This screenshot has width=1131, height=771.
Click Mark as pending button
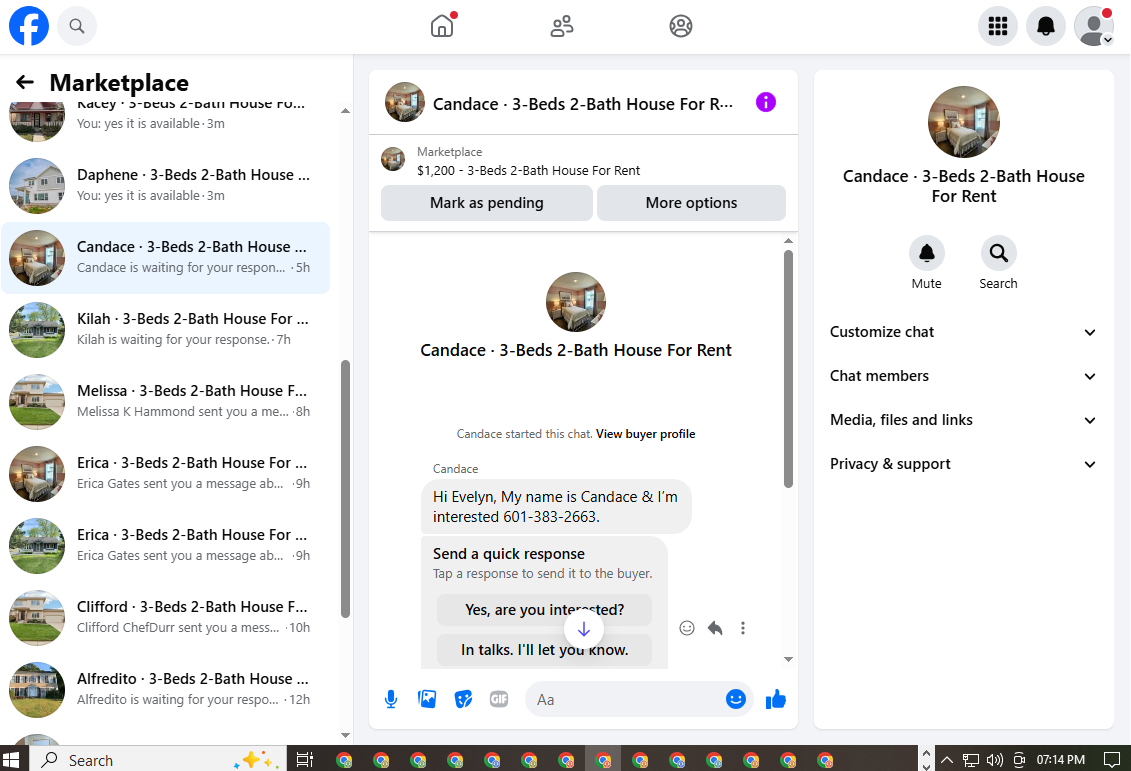487,203
